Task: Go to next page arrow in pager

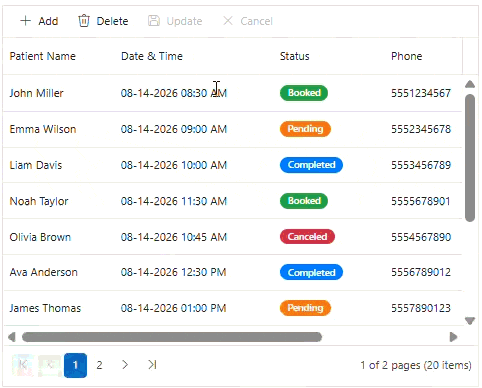Action: tap(125, 365)
